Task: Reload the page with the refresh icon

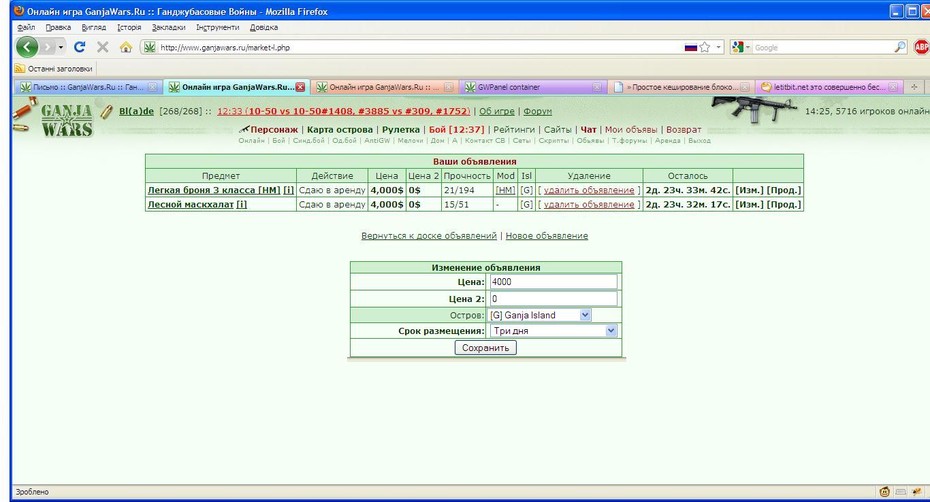Action: coord(79,47)
